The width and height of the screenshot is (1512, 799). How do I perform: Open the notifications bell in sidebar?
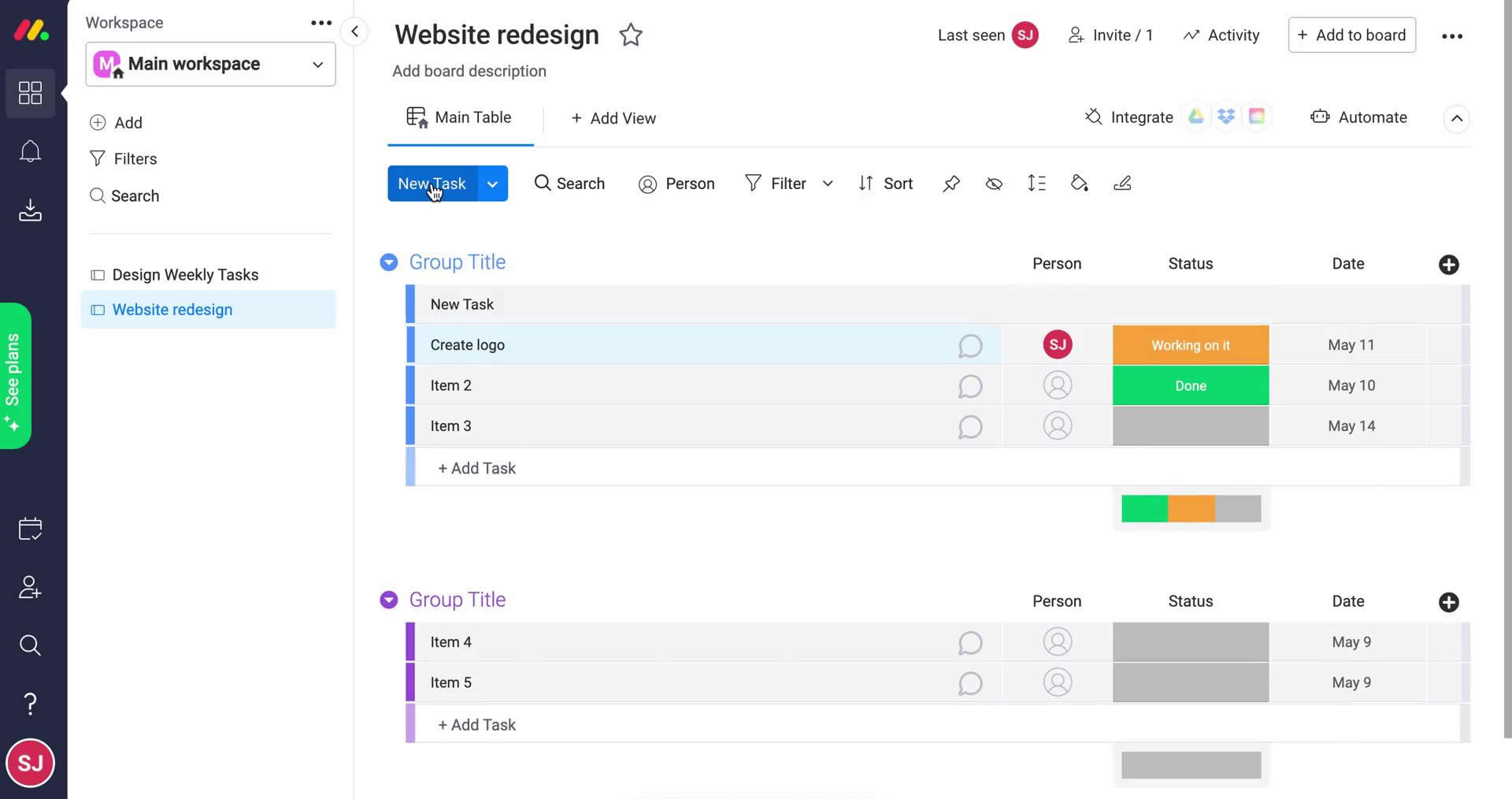(x=30, y=151)
